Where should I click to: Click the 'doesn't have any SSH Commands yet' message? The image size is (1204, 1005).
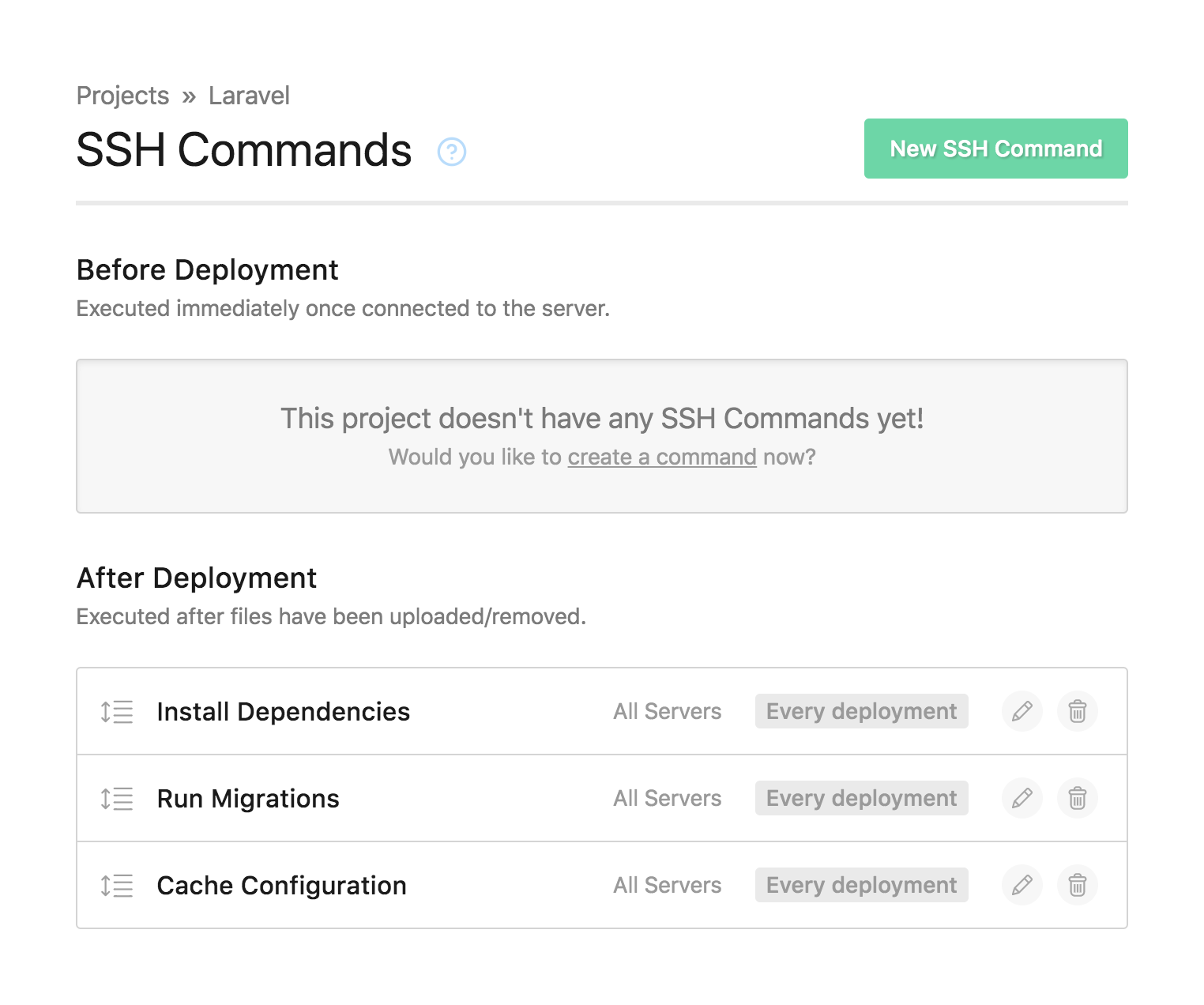pos(602,419)
